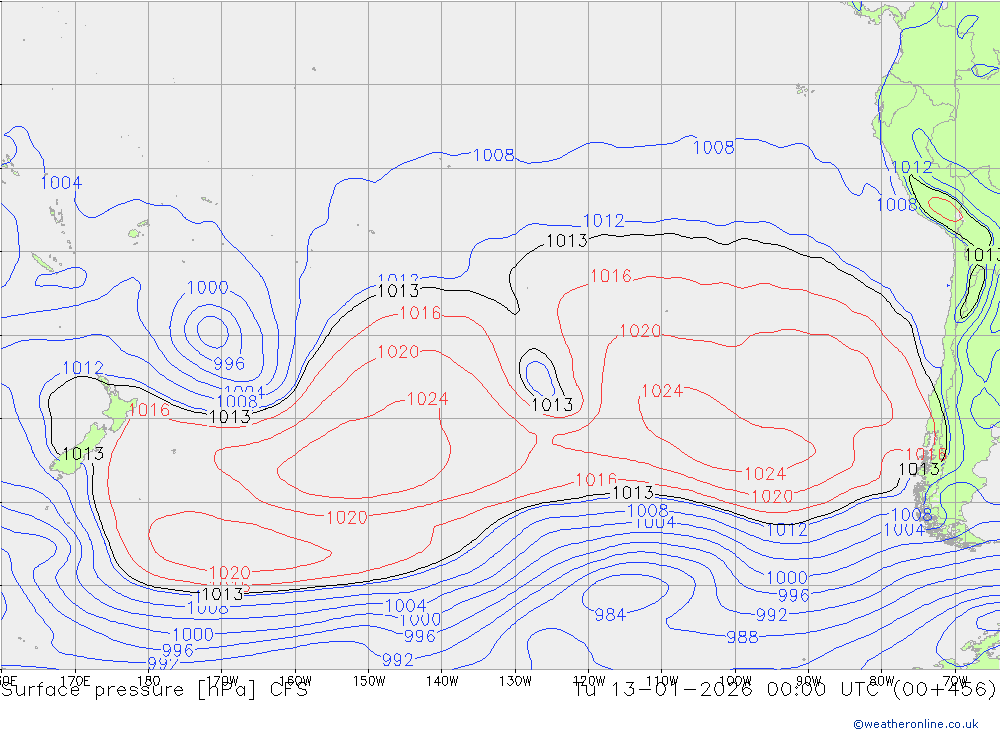The image size is (1000, 733).
Task: Click the 100W longitude label
Action: coord(735,680)
